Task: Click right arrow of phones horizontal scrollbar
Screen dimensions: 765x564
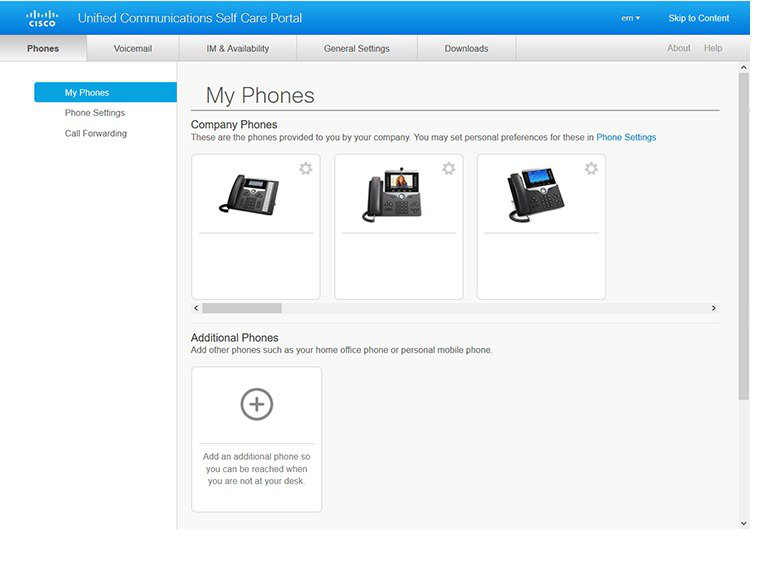Action: click(x=713, y=308)
